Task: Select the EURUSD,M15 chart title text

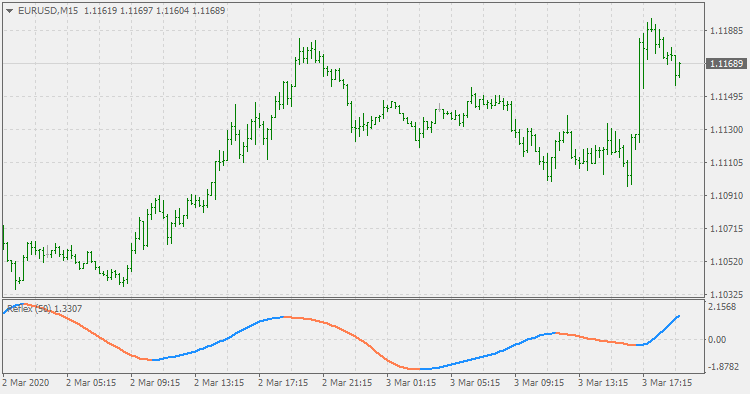Action: point(48,11)
